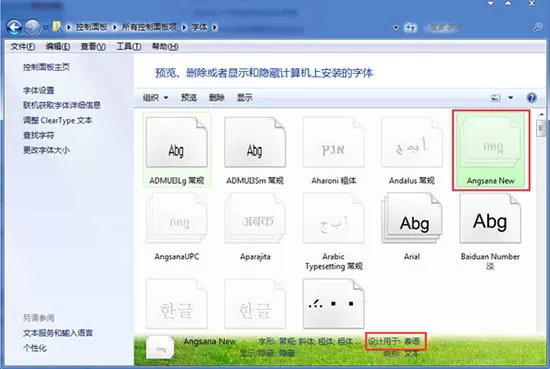Click the change view icon
Viewport: 550px width, 369px height.
495,98
